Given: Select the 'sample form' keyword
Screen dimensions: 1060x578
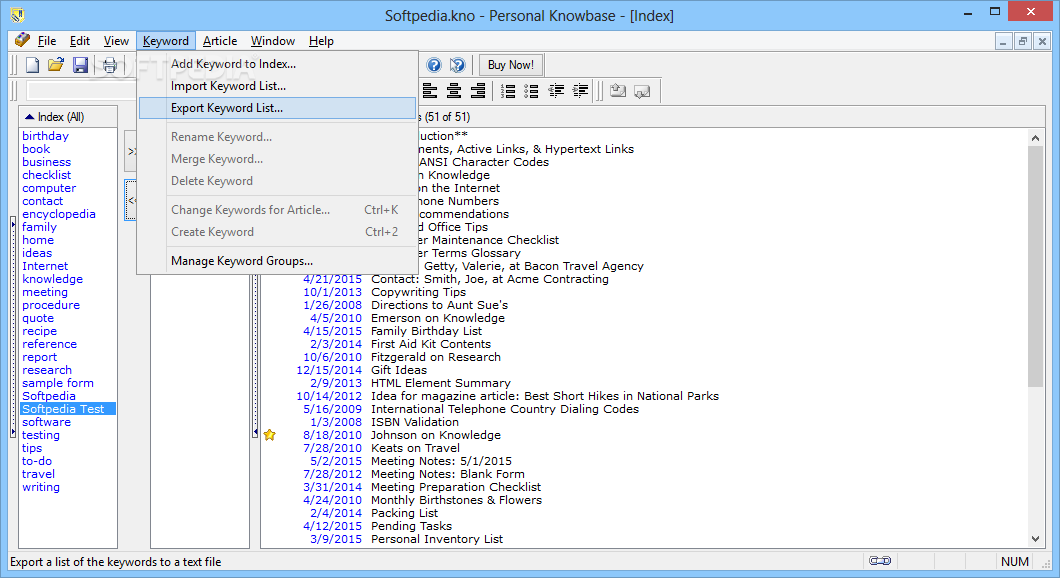Looking at the screenshot, I should 58,383.
